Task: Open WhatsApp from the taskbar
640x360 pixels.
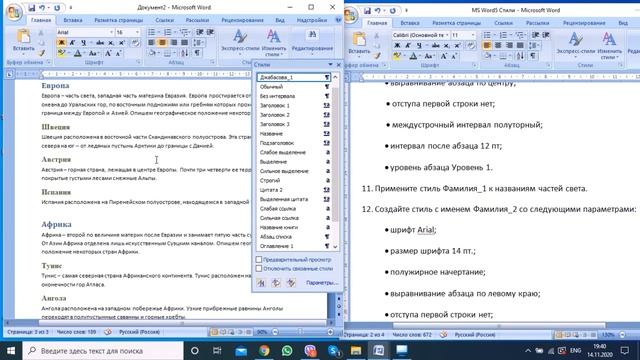Action: click(x=287, y=351)
